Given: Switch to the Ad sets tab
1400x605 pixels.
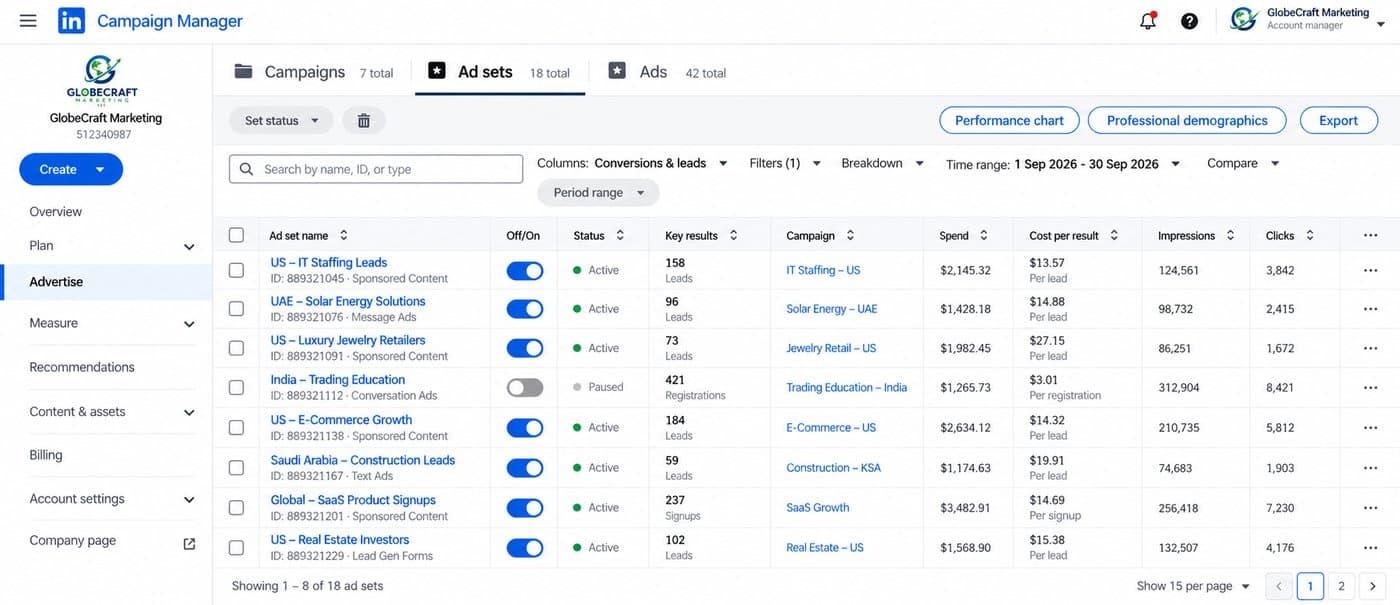Looking at the screenshot, I should 499,72.
